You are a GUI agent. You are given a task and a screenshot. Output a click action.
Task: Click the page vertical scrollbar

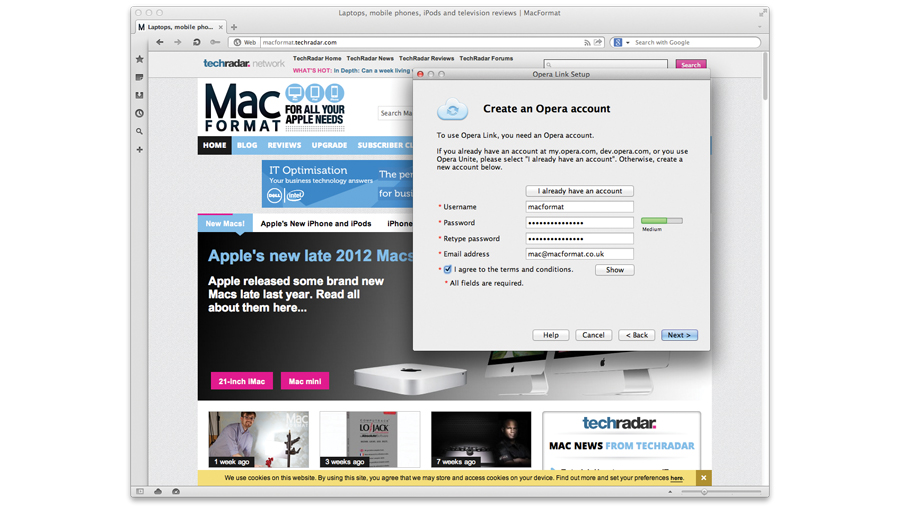pyautogui.click(x=765, y=76)
